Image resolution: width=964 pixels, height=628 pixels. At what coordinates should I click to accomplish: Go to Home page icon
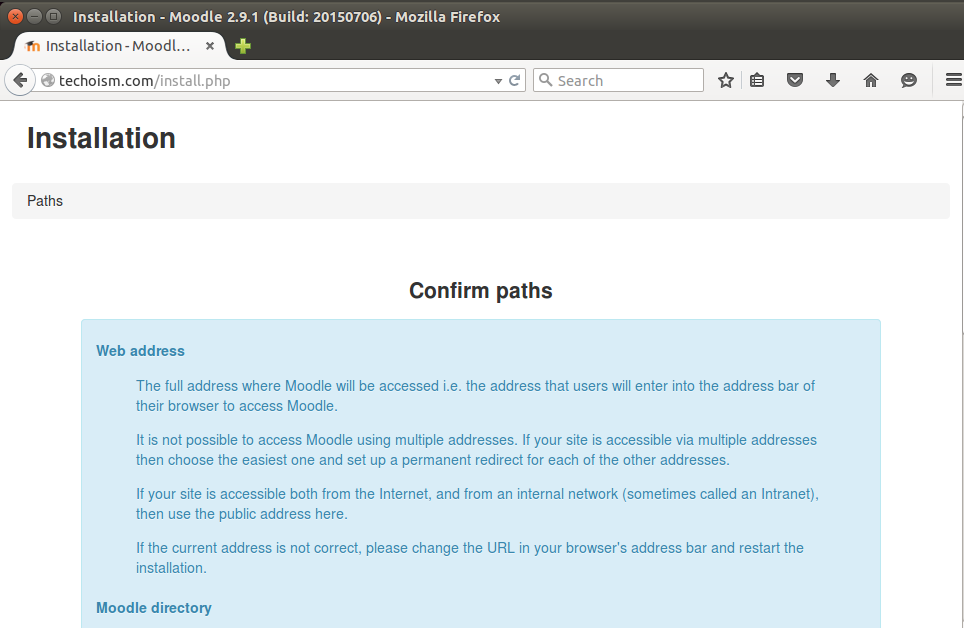coord(871,80)
